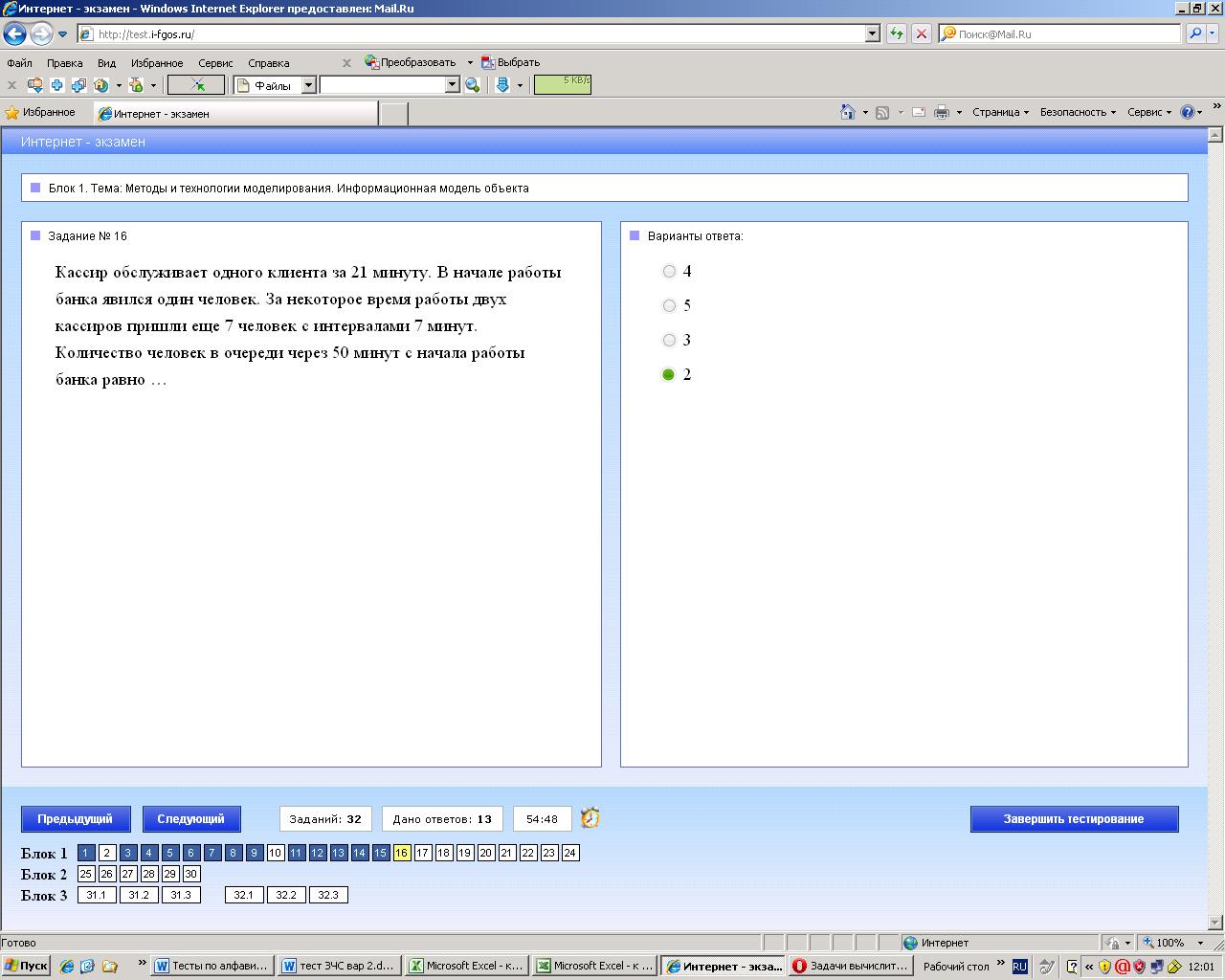The height and width of the screenshot is (980, 1225).
Task: Go to question 10 in Блок 1
Action: (x=276, y=853)
